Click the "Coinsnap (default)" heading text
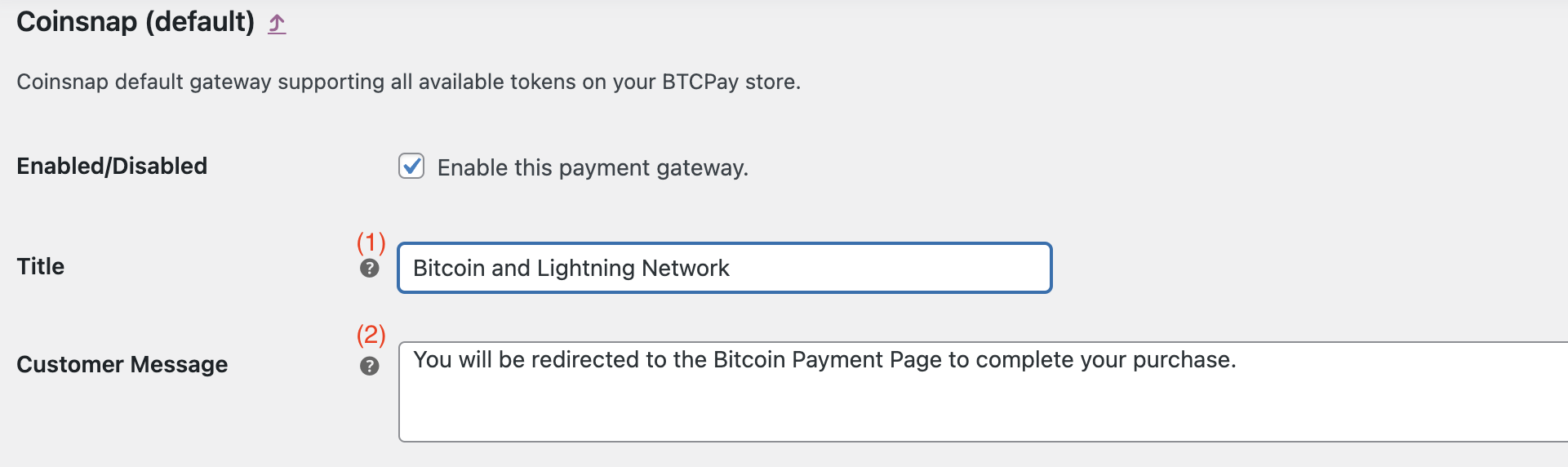The height and width of the screenshot is (467, 1568). tap(135, 22)
